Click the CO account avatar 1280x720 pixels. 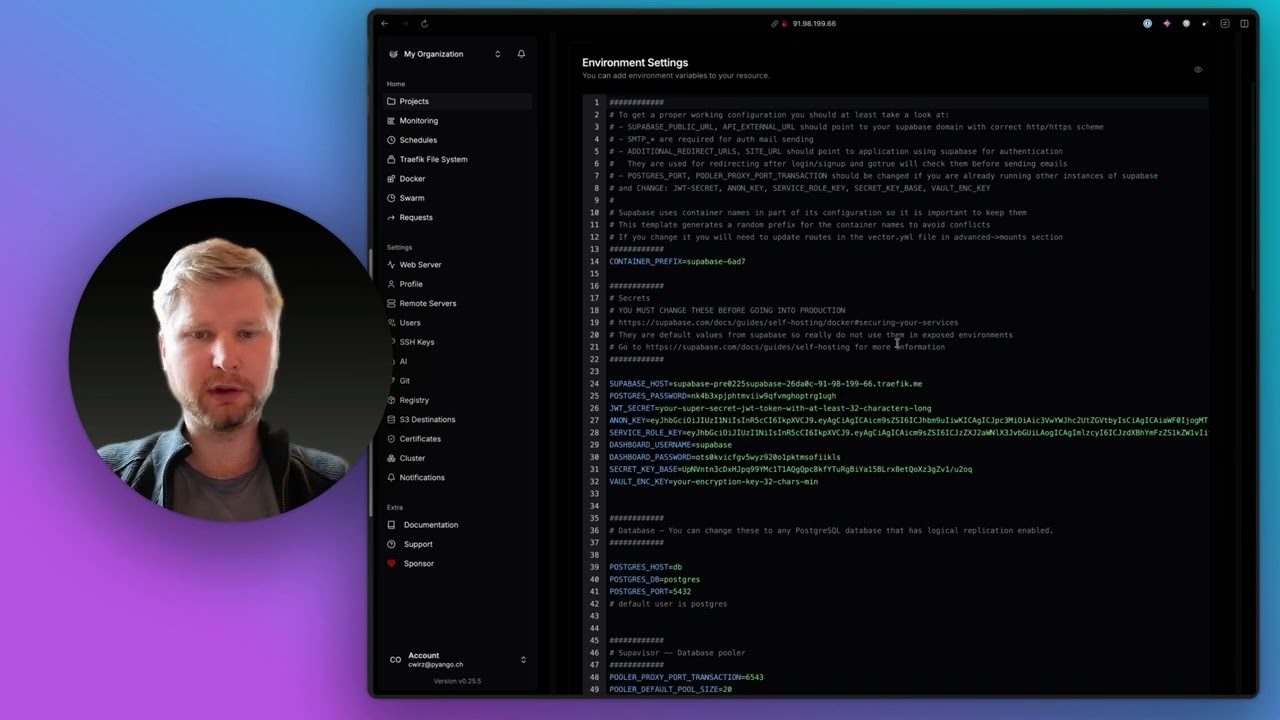[x=395, y=660]
